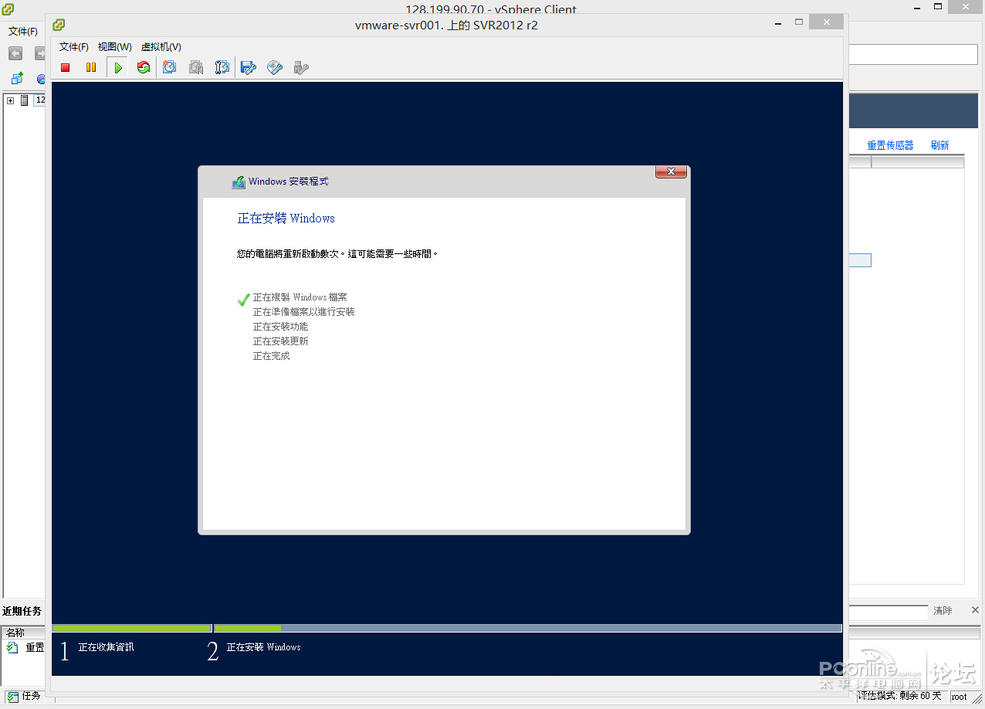The width and height of the screenshot is (985, 709).
Task: Click the green Power On play button
Action: coord(117,67)
